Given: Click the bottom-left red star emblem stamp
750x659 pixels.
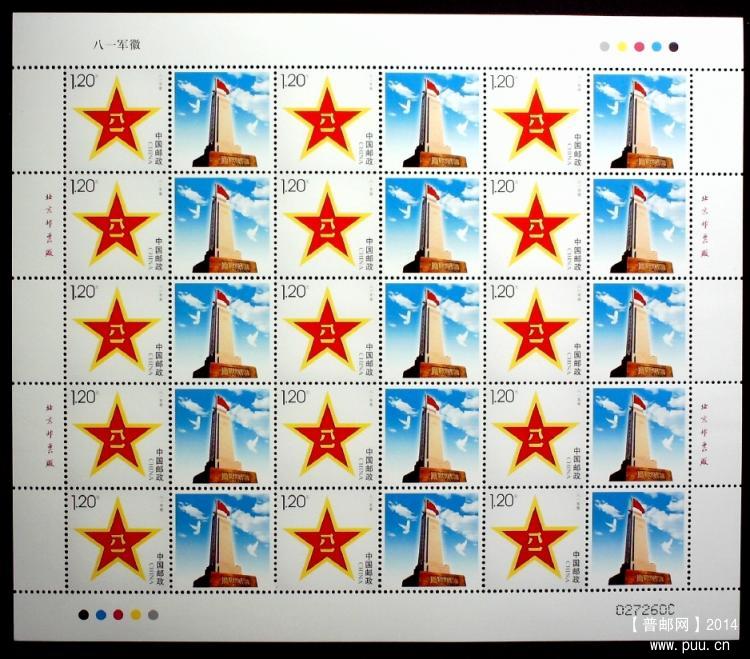Looking at the screenshot, I should click(x=116, y=540).
